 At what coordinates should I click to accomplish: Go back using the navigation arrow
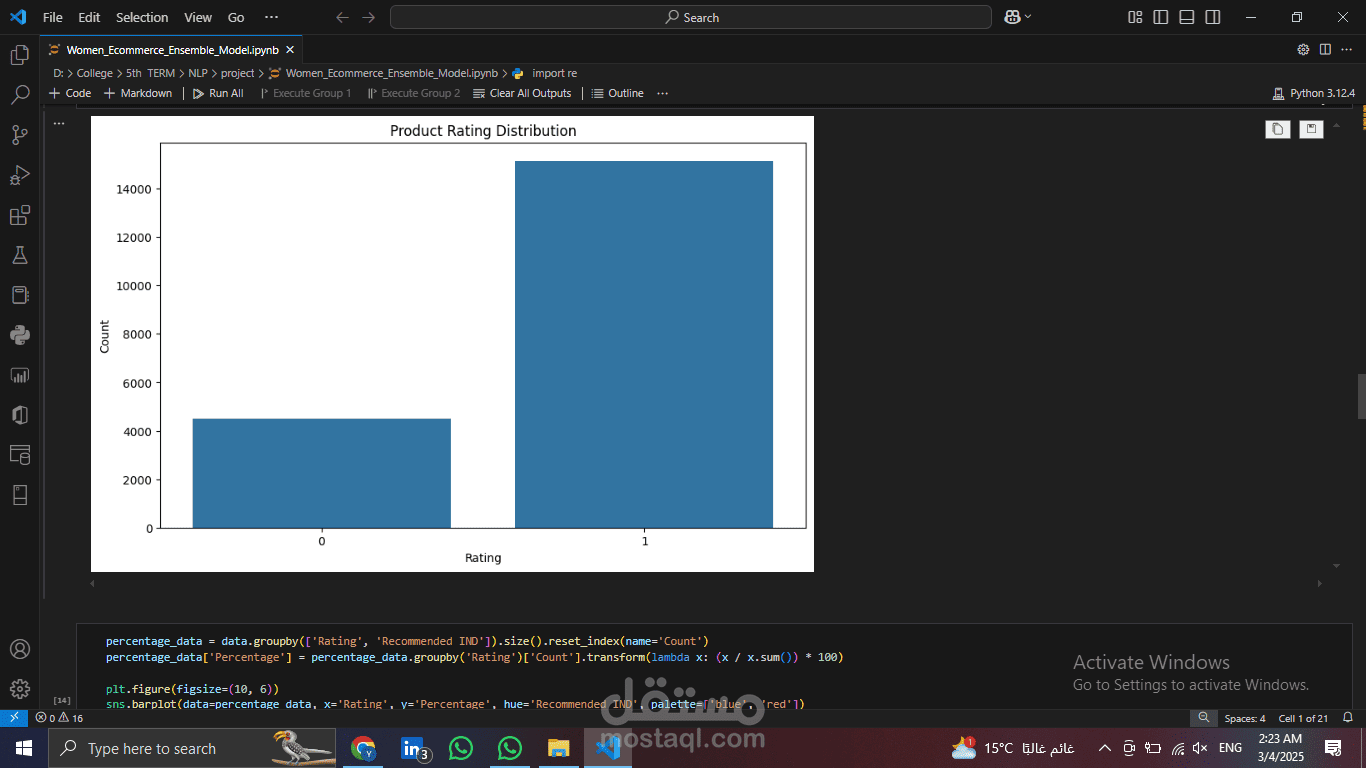coord(343,17)
